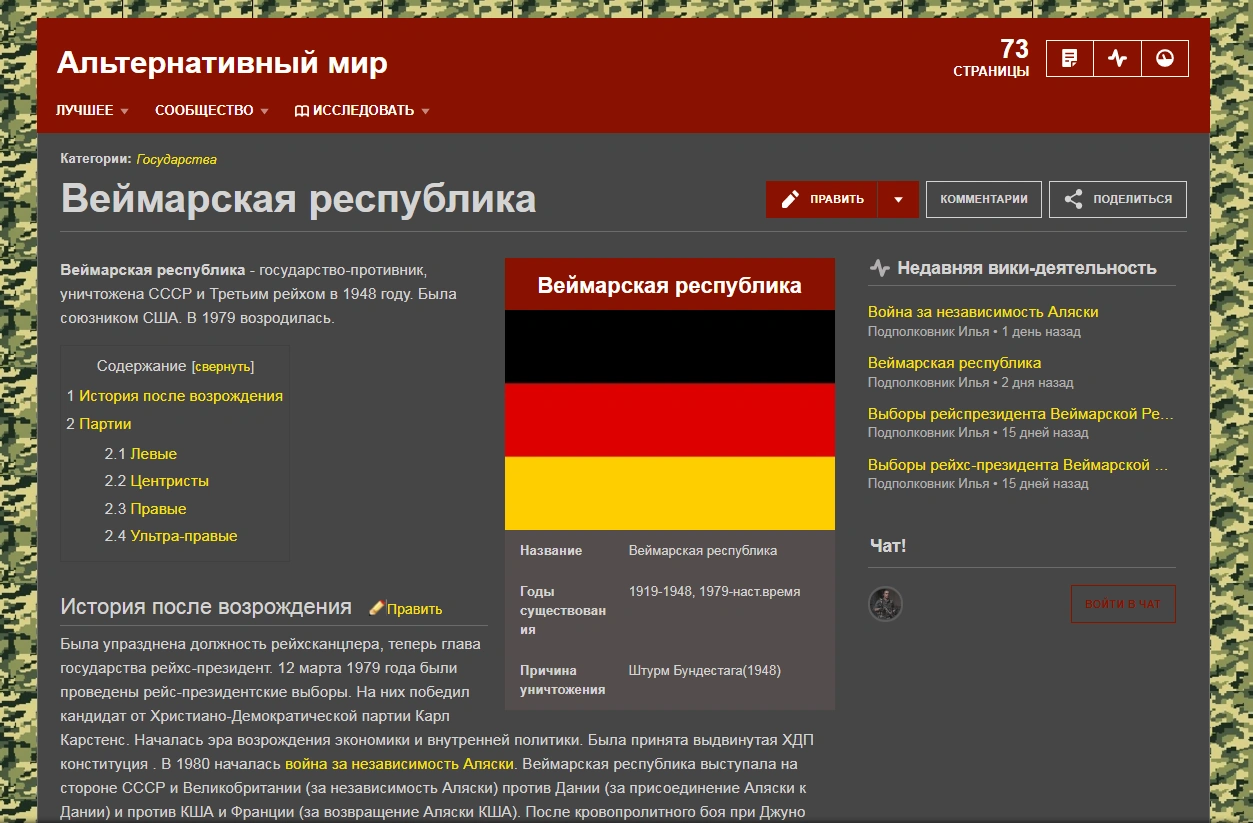Viewport: 1253px width, 823px height.
Task: Jump to Ультра-правые subsection in contents
Action: click(183, 536)
